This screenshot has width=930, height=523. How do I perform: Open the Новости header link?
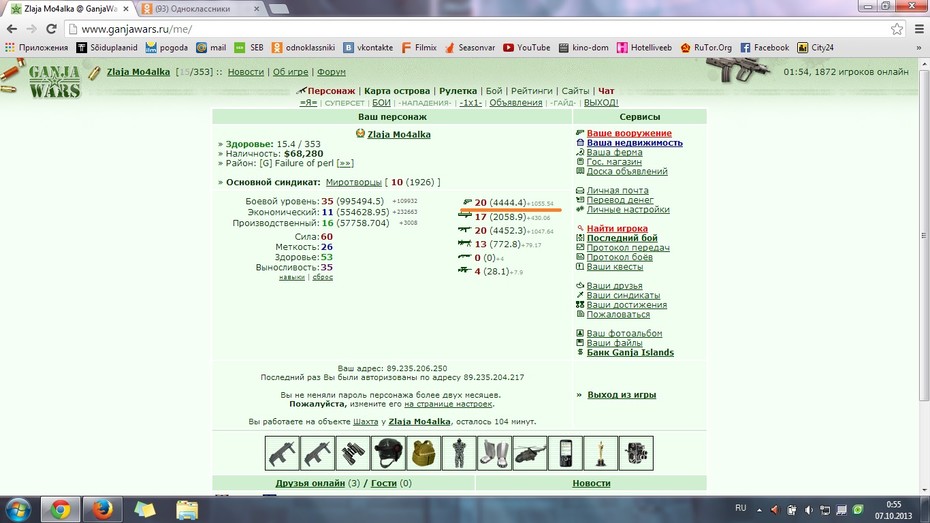[246, 72]
